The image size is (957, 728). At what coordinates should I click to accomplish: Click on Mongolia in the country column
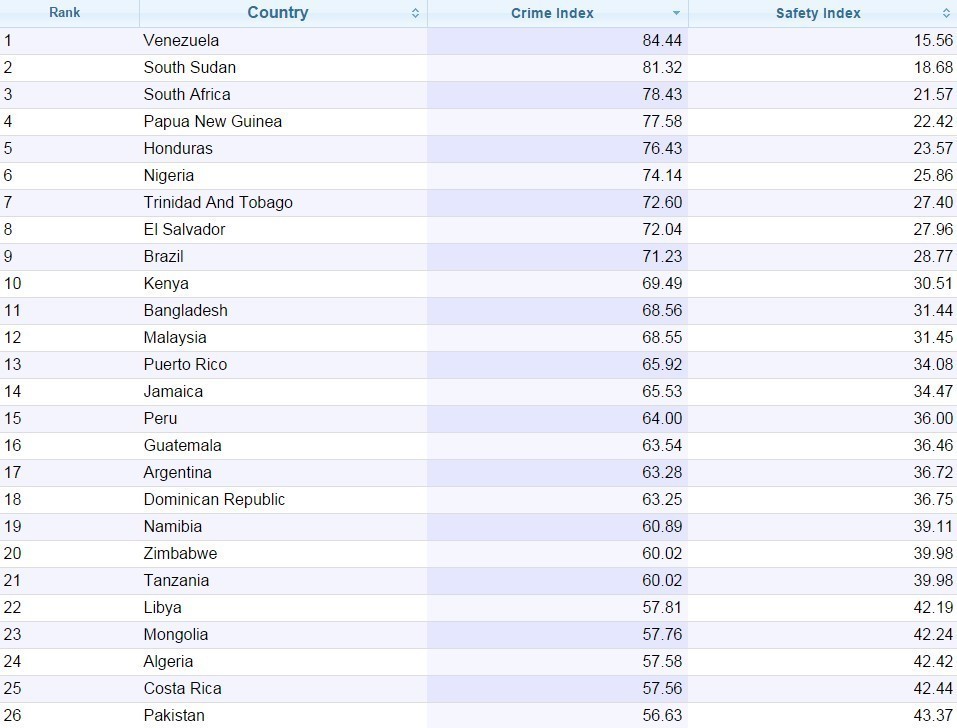[x=176, y=635]
